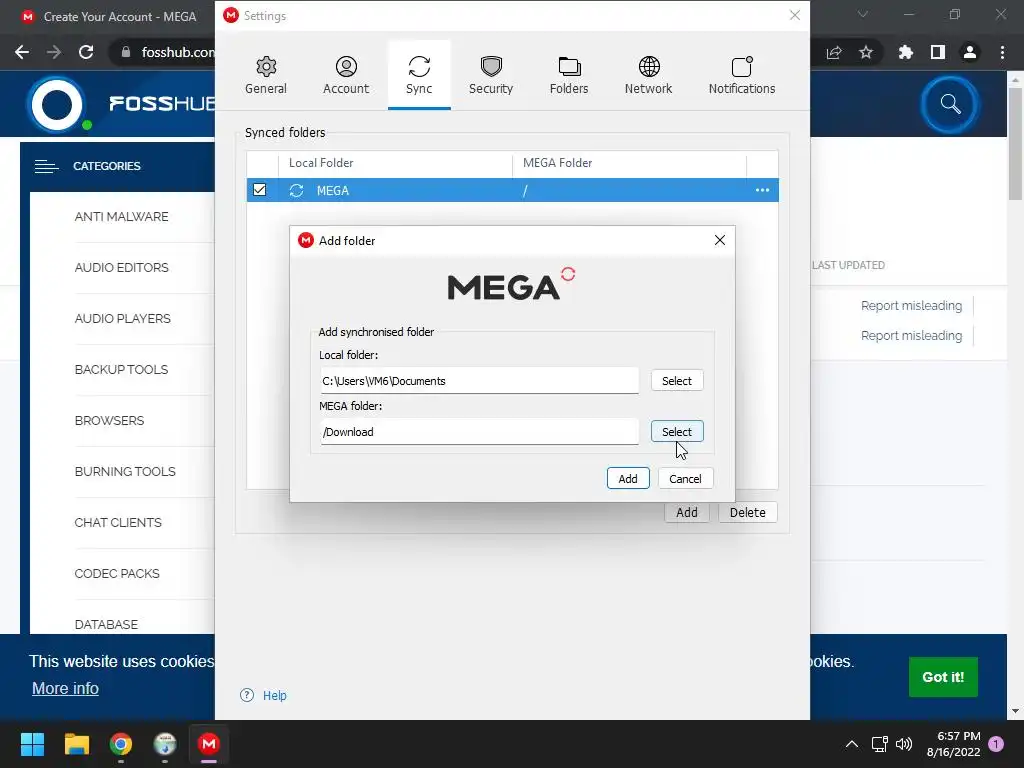Click the second Report misleading link
Screen dimensions: 1024x768
911,336
